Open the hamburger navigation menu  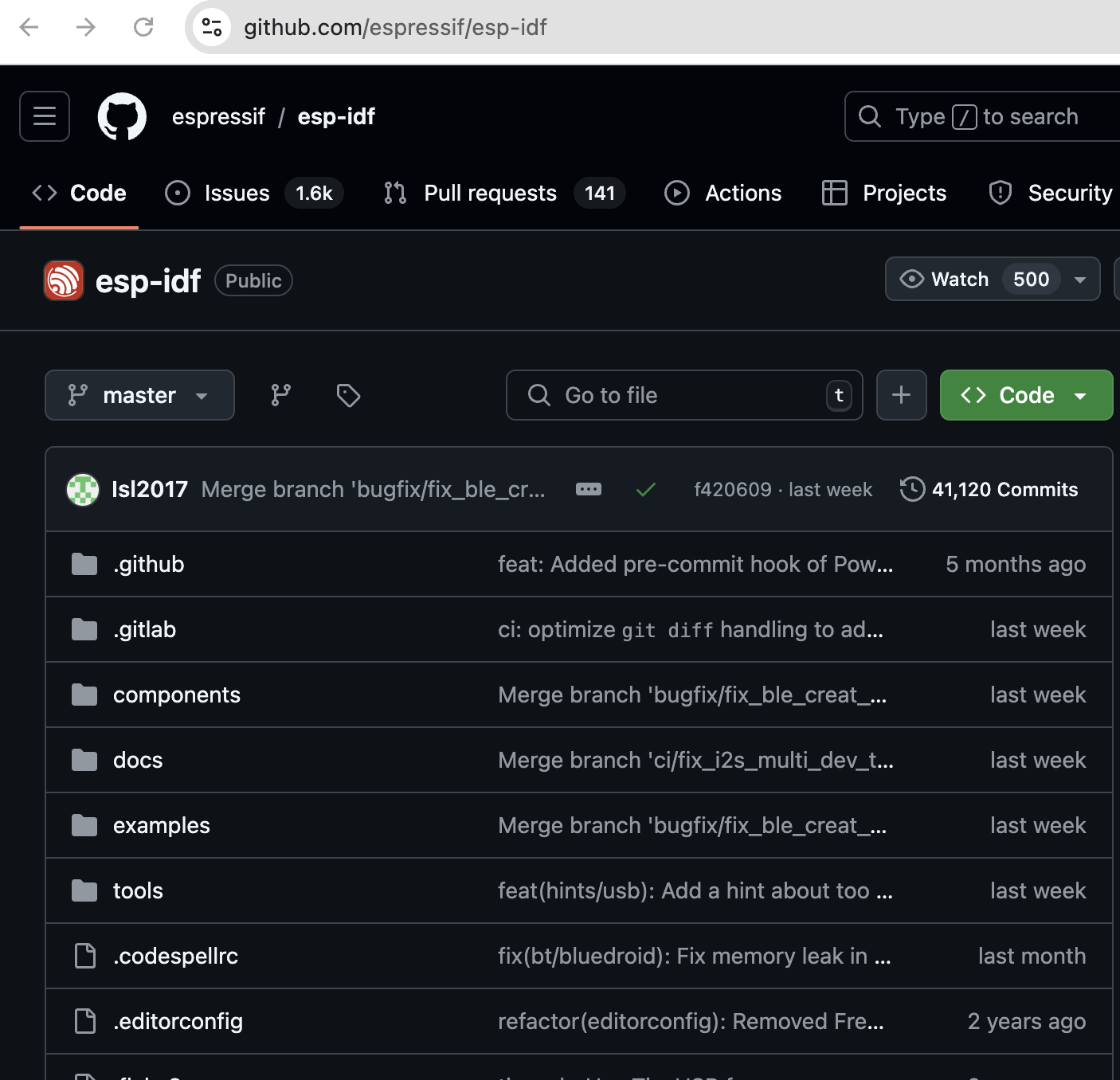45,116
